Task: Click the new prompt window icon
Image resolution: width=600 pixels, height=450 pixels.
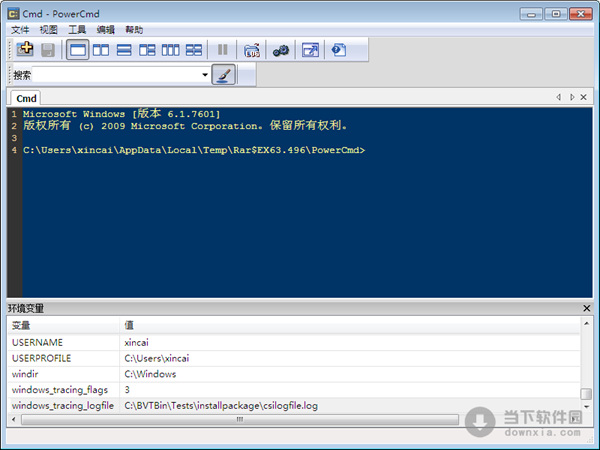Action: click(25, 49)
